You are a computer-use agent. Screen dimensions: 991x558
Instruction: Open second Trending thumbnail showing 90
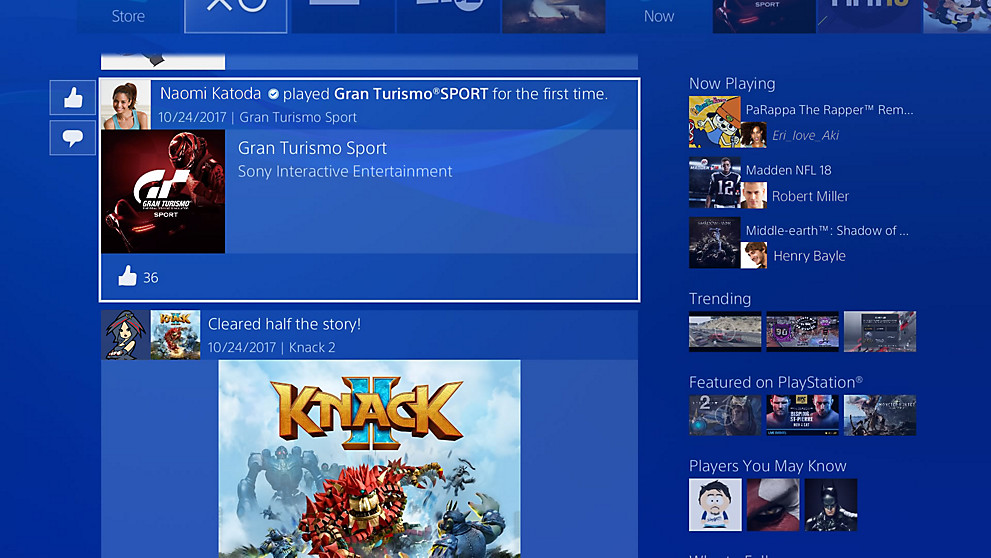coord(803,331)
